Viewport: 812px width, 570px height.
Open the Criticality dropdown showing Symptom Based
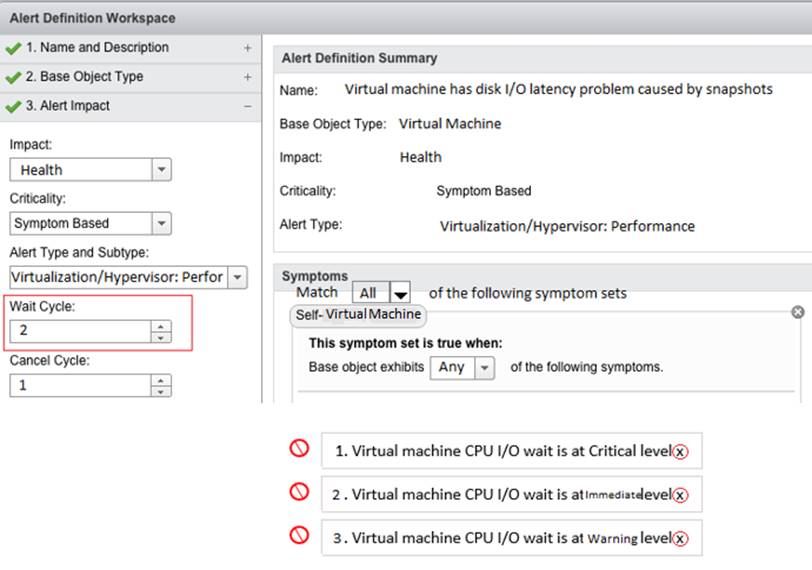[162, 224]
